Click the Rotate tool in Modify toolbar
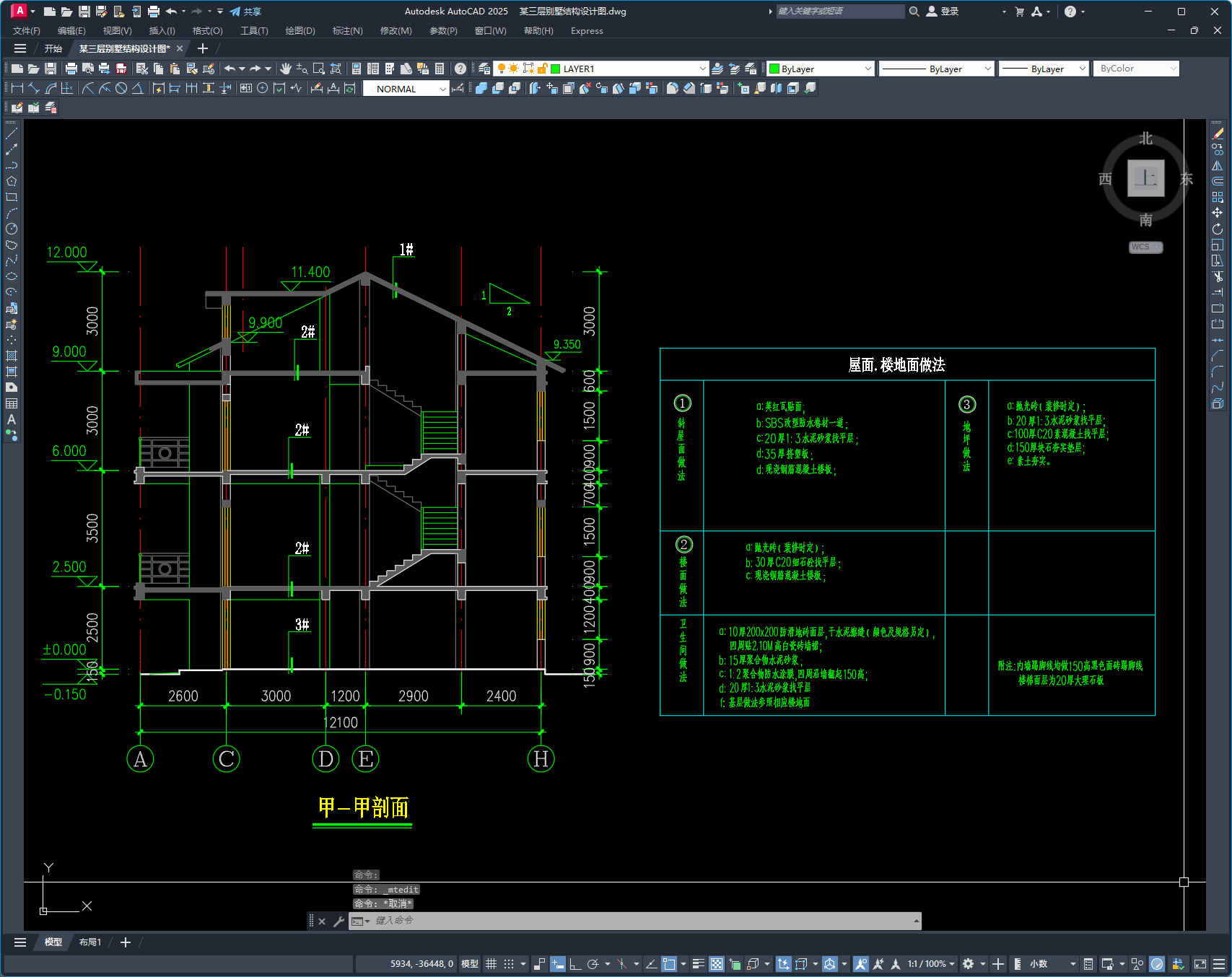The image size is (1232, 977). click(x=1218, y=229)
